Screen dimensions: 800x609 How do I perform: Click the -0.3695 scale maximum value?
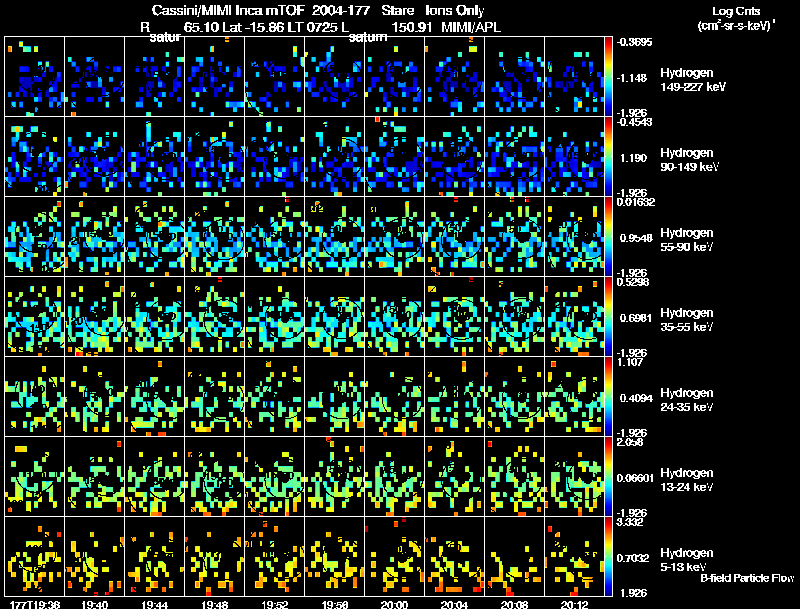tap(634, 42)
